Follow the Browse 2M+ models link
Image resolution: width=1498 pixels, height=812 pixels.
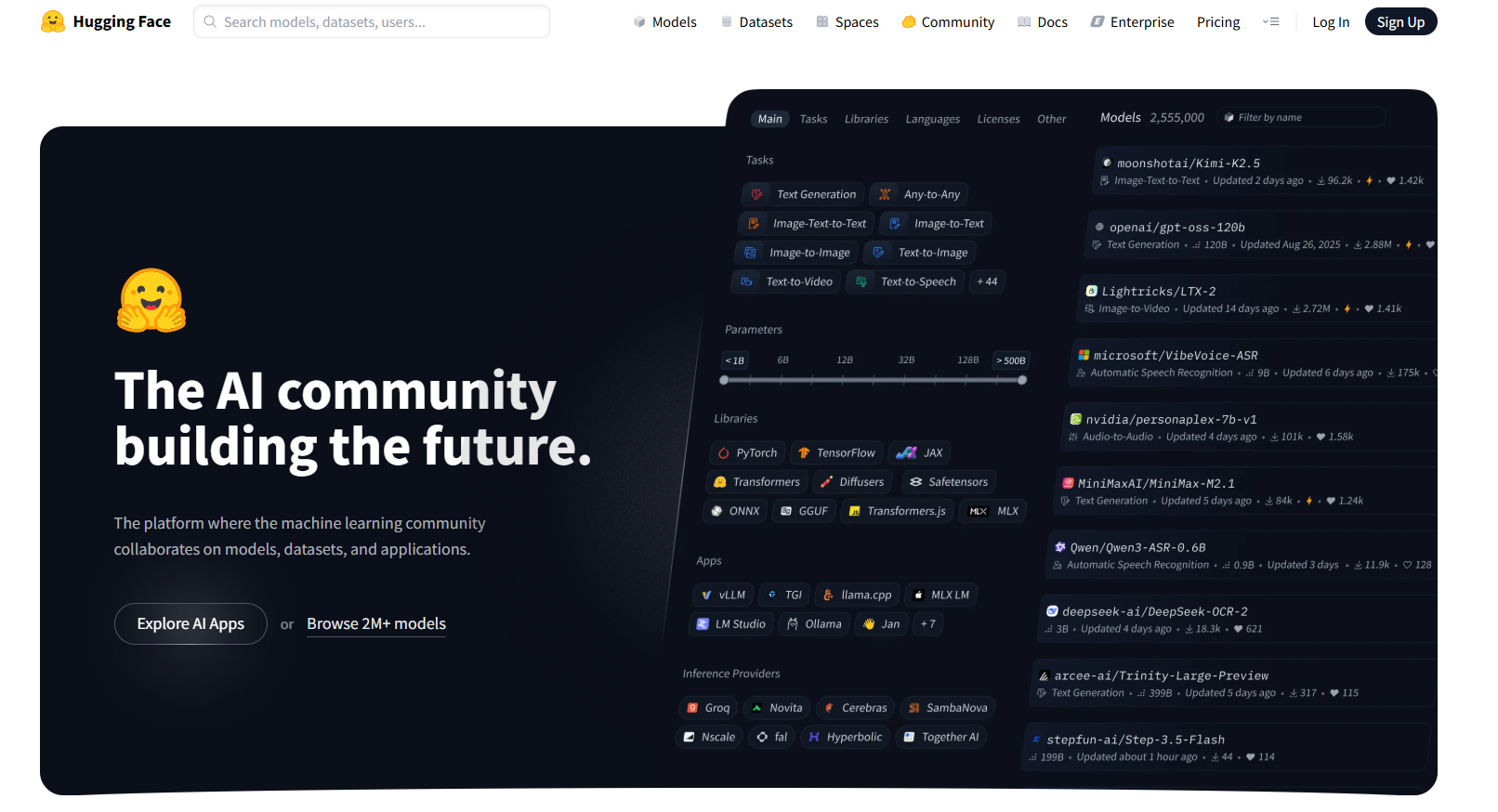(376, 624)
